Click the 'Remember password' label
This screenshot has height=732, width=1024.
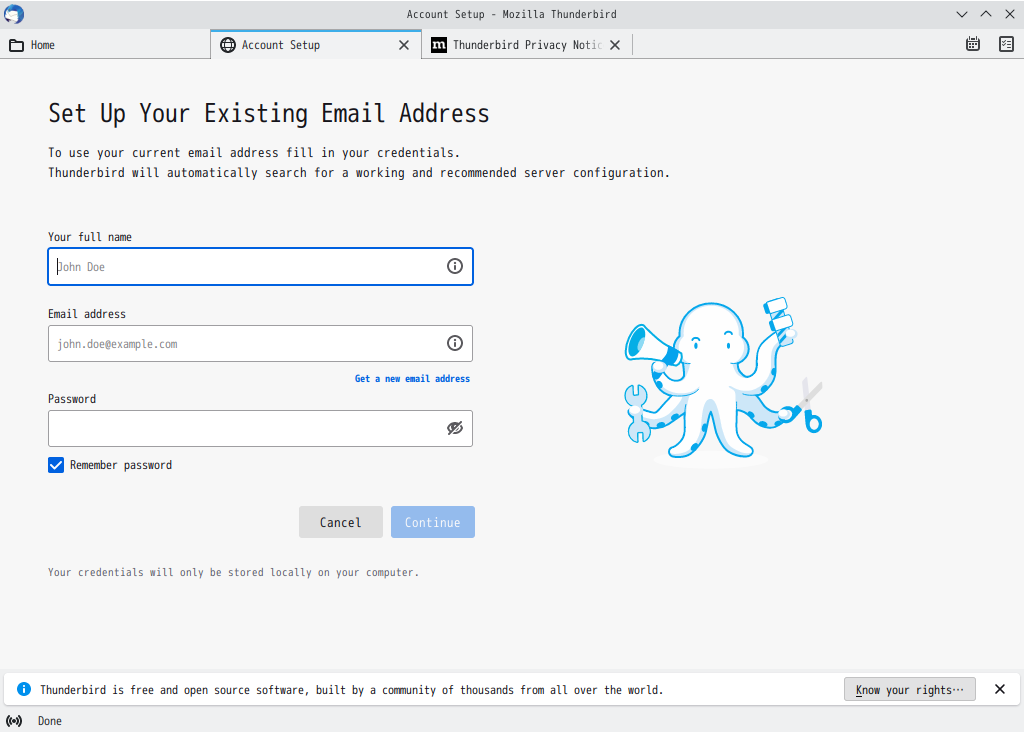coord(121,465)
